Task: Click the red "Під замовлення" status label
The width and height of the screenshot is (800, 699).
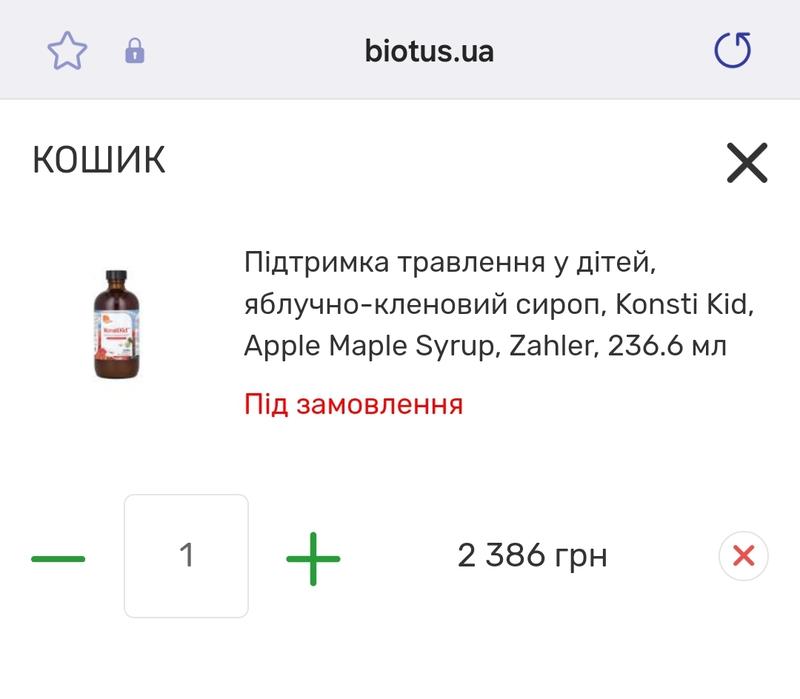Action: [x=353, y=404]
